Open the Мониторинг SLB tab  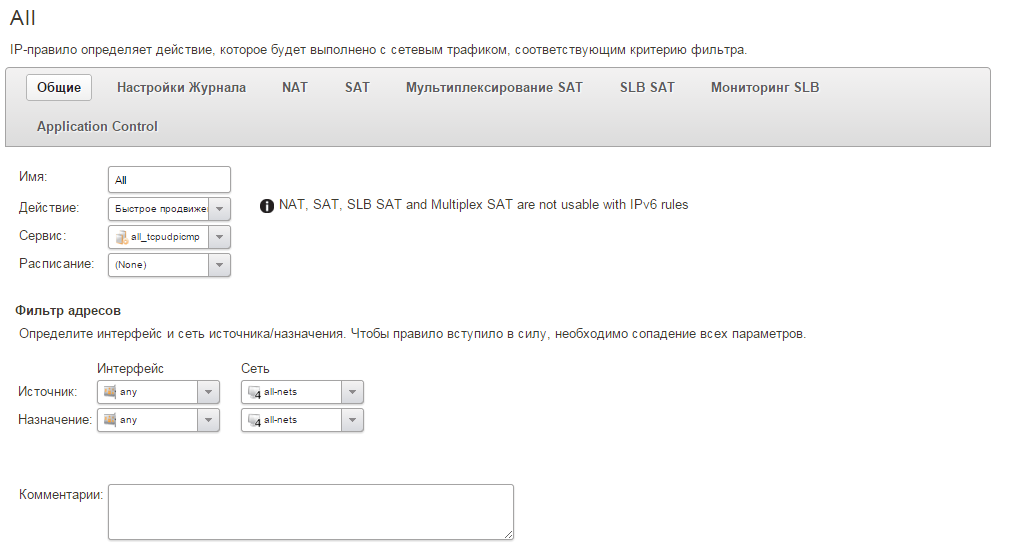[765, 88]
